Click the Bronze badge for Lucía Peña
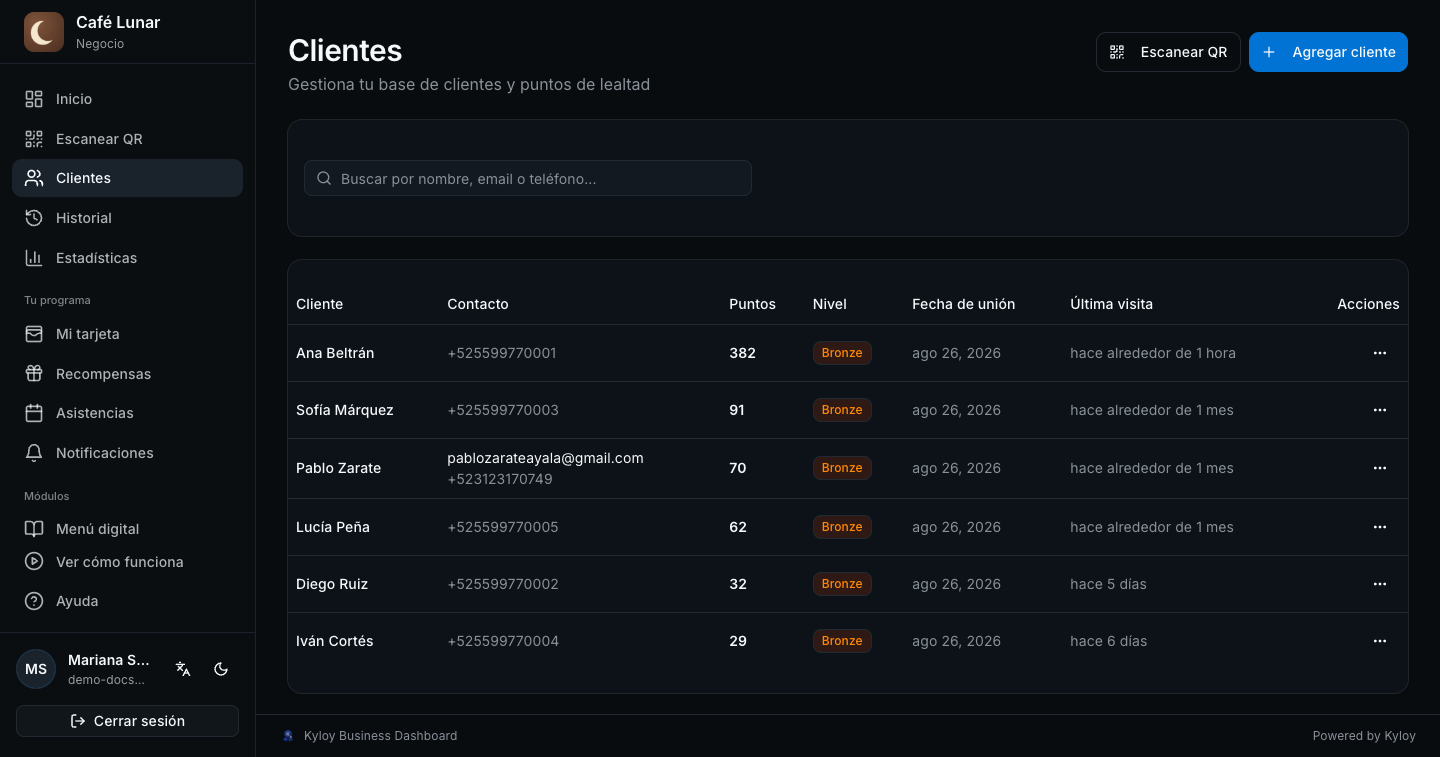Screen dimensions: 1440x757 [x=842, y=527]
